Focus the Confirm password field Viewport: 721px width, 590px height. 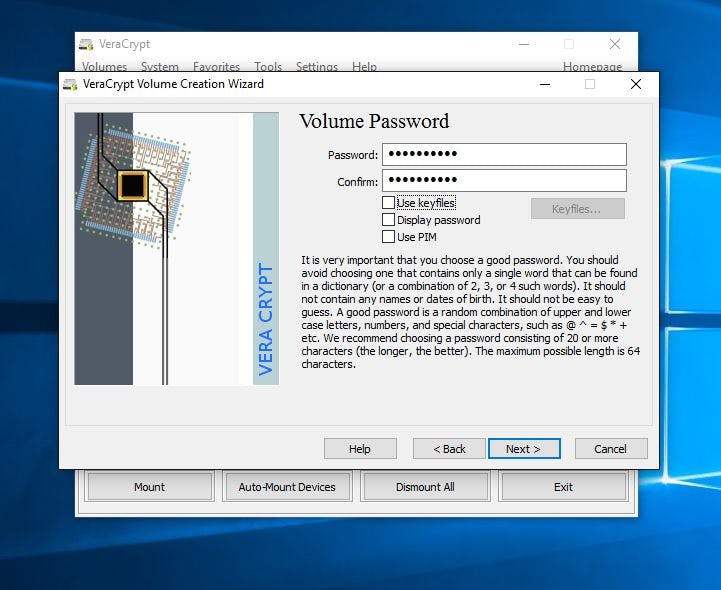pos(504,180)
